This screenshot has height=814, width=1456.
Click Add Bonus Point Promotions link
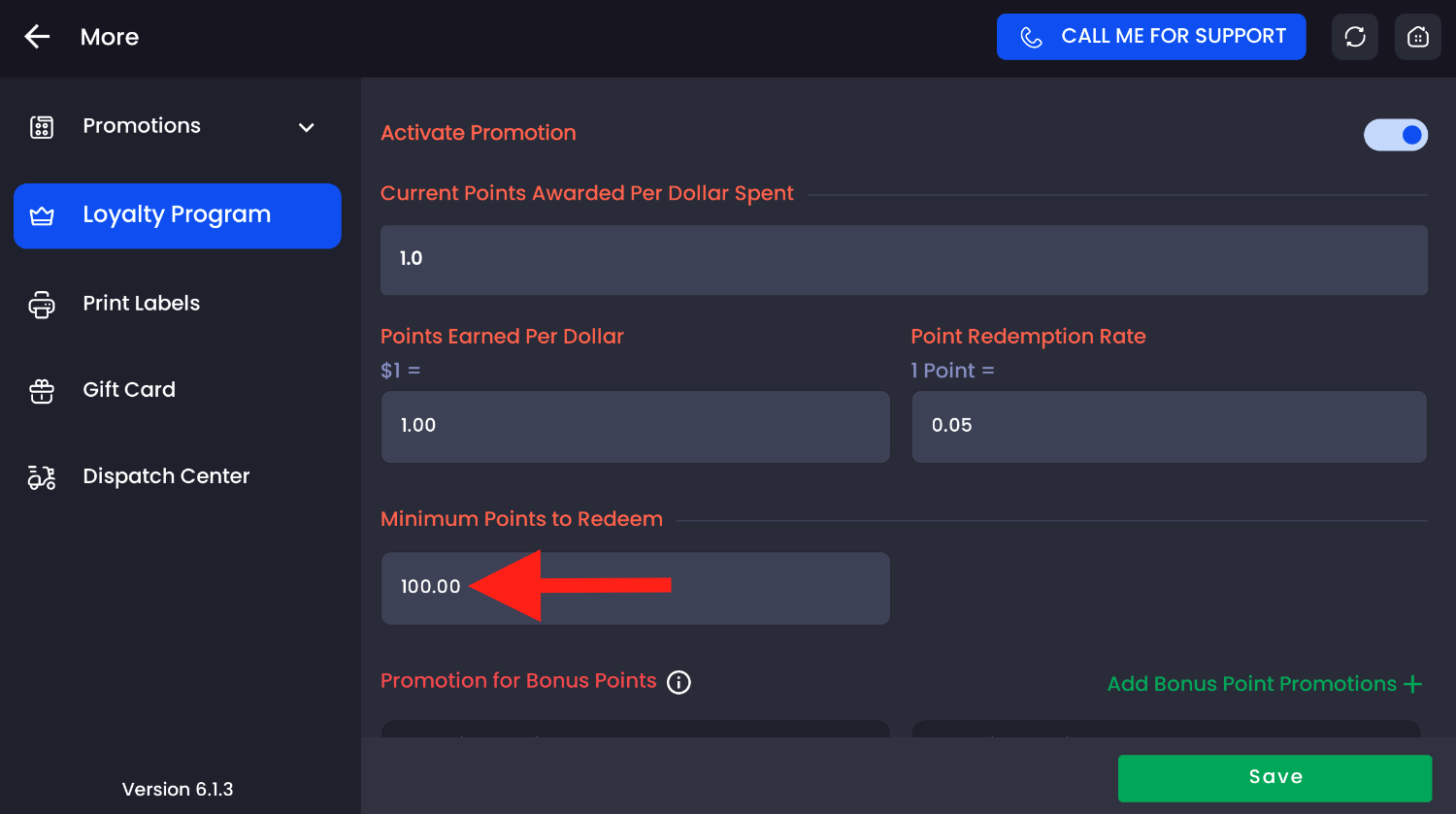[1251, 684]
